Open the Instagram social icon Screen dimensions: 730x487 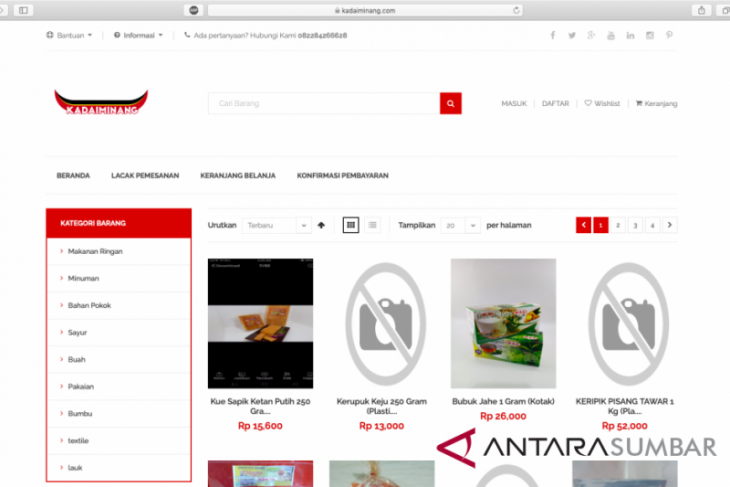coord(650,35)
